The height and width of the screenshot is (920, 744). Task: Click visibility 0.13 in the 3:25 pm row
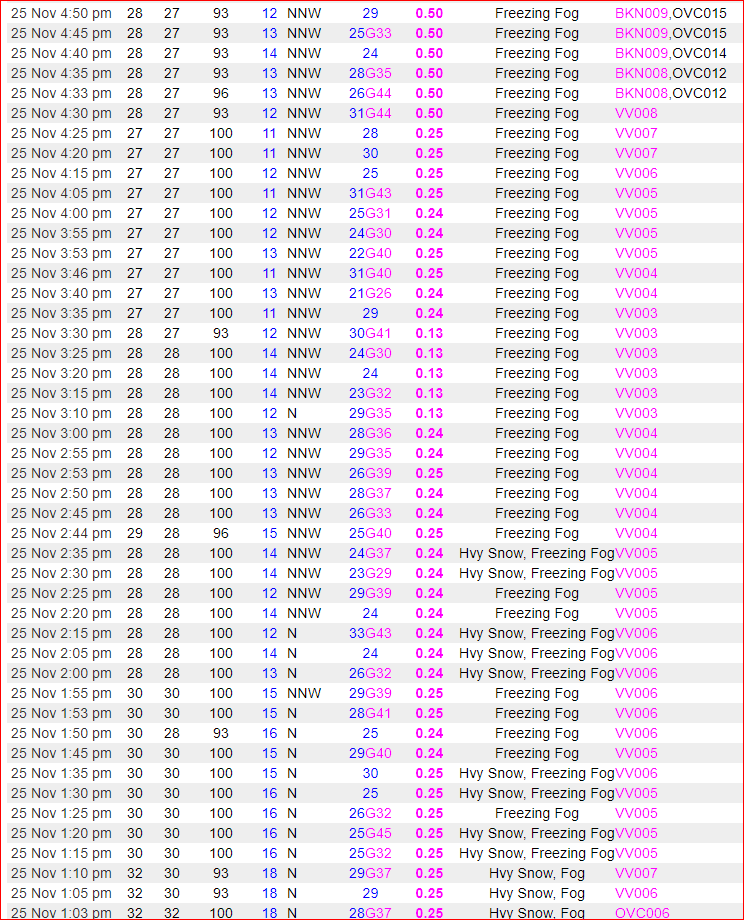[430, 353]
